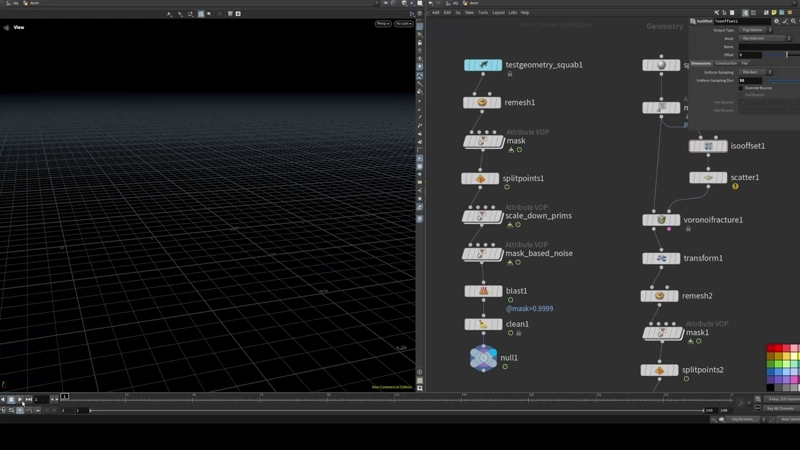
Task: Toggle the green flag circle under blast1
Action: point(510,300)
